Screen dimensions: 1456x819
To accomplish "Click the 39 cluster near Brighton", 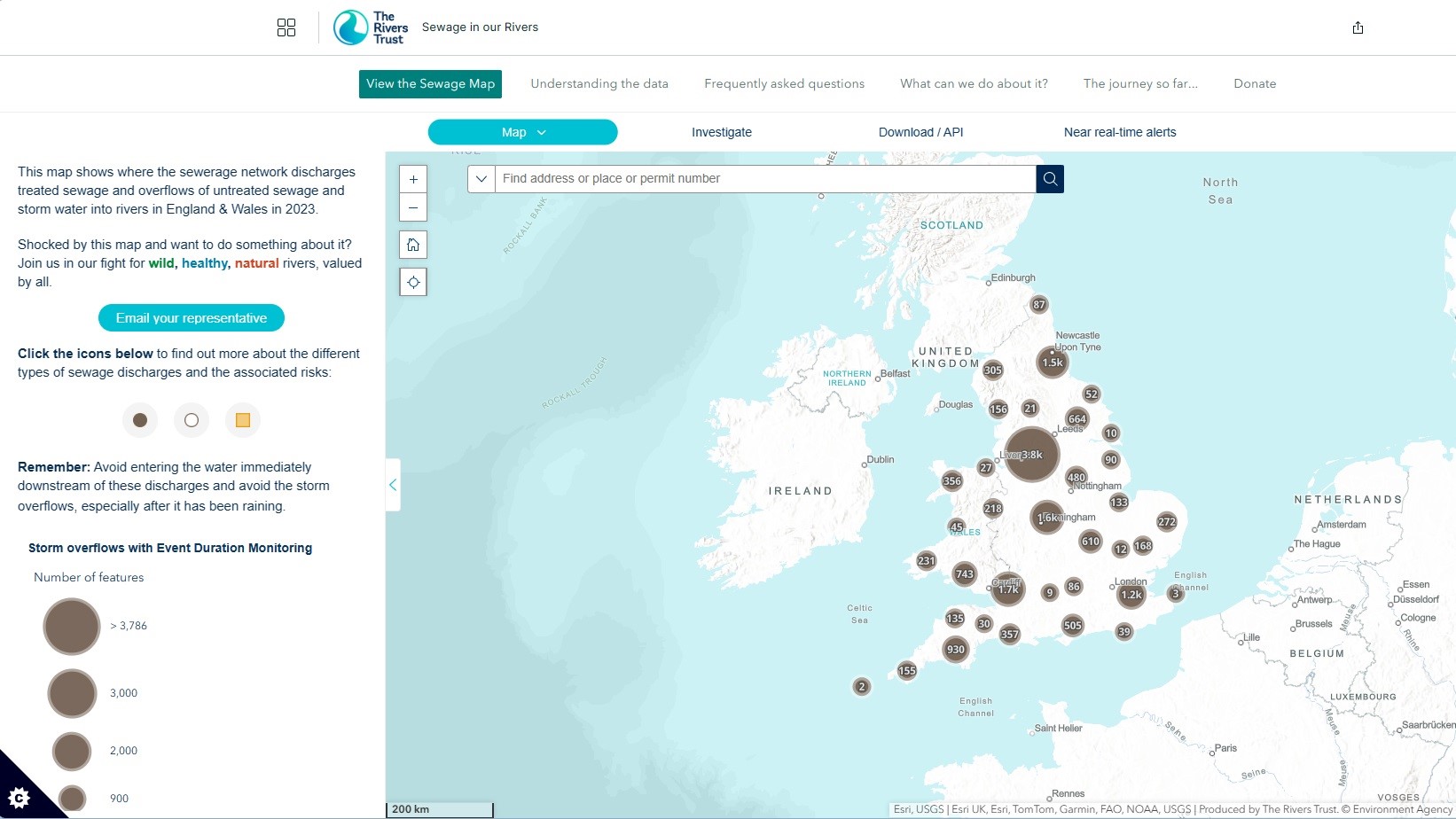I will tap(1124, 632).
